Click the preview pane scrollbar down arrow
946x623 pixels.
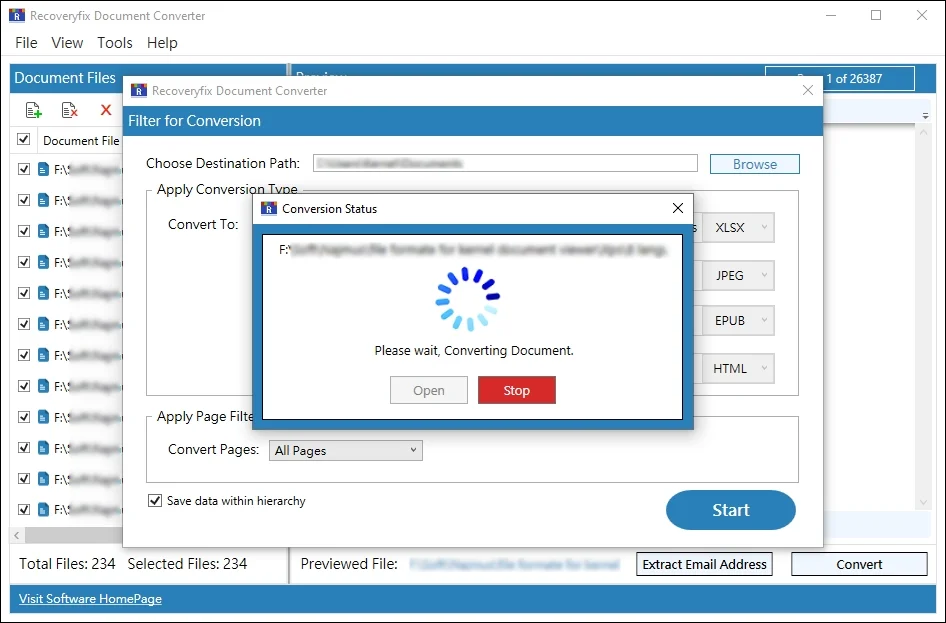(924, 502)
